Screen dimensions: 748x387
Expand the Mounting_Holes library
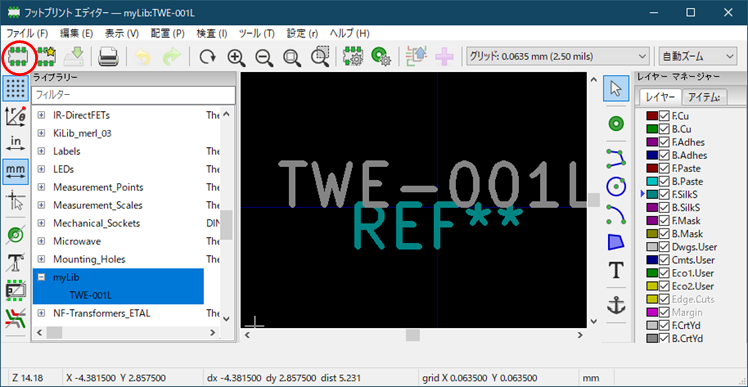tap(41, 260)
